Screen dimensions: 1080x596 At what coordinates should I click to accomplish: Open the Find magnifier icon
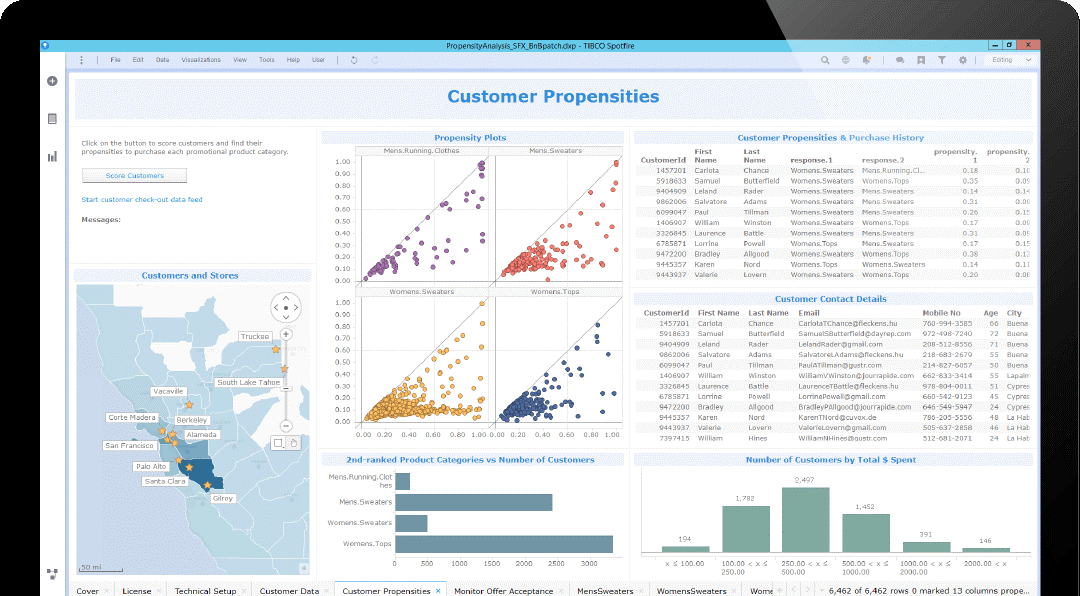pos(824,60)
